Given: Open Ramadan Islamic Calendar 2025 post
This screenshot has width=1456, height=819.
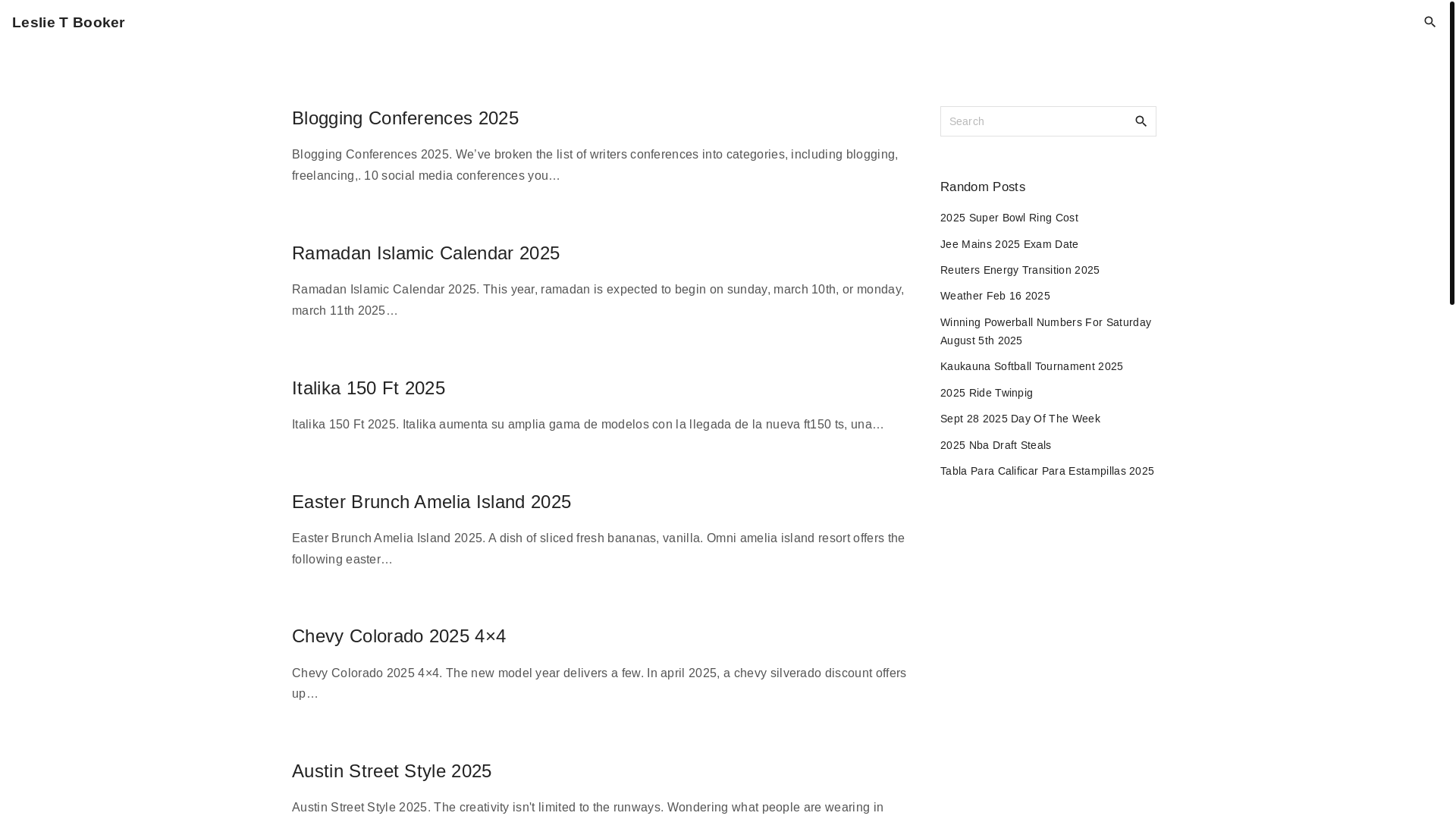Looking at the screenshot, I should pyautogui.click(x=425, y=253).
